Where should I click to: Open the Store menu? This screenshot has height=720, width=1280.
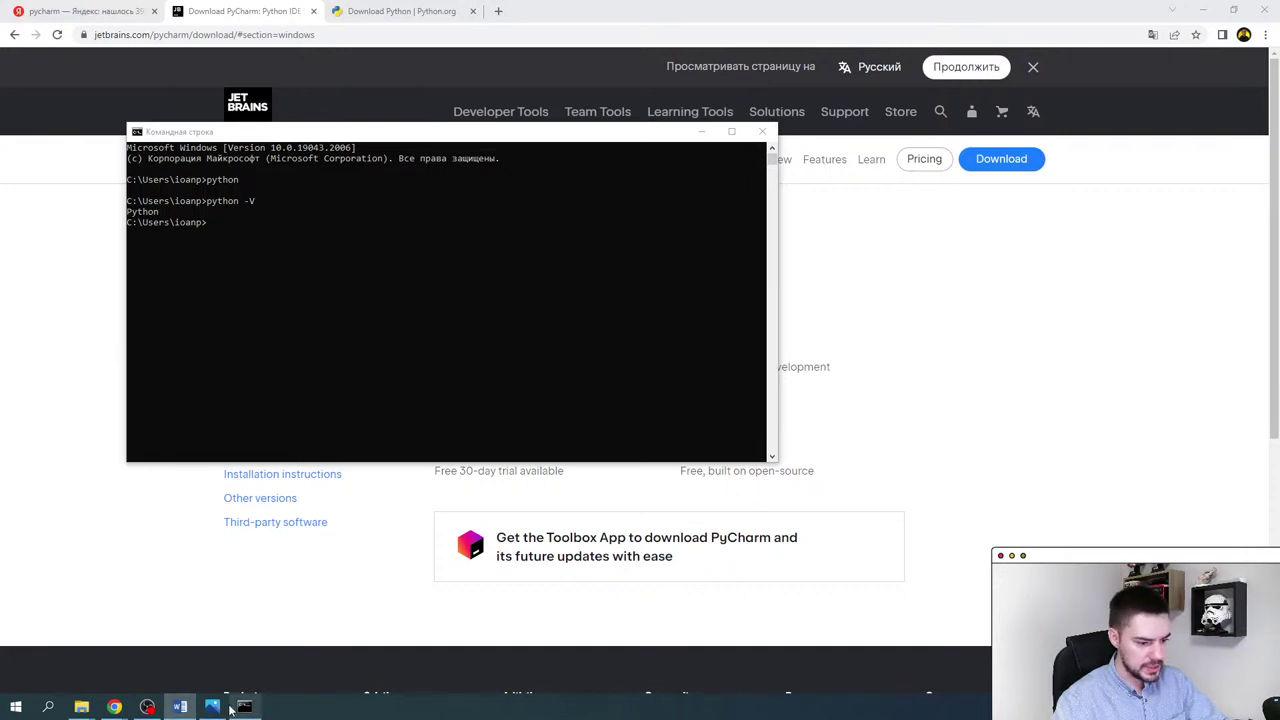pos(900,112)
